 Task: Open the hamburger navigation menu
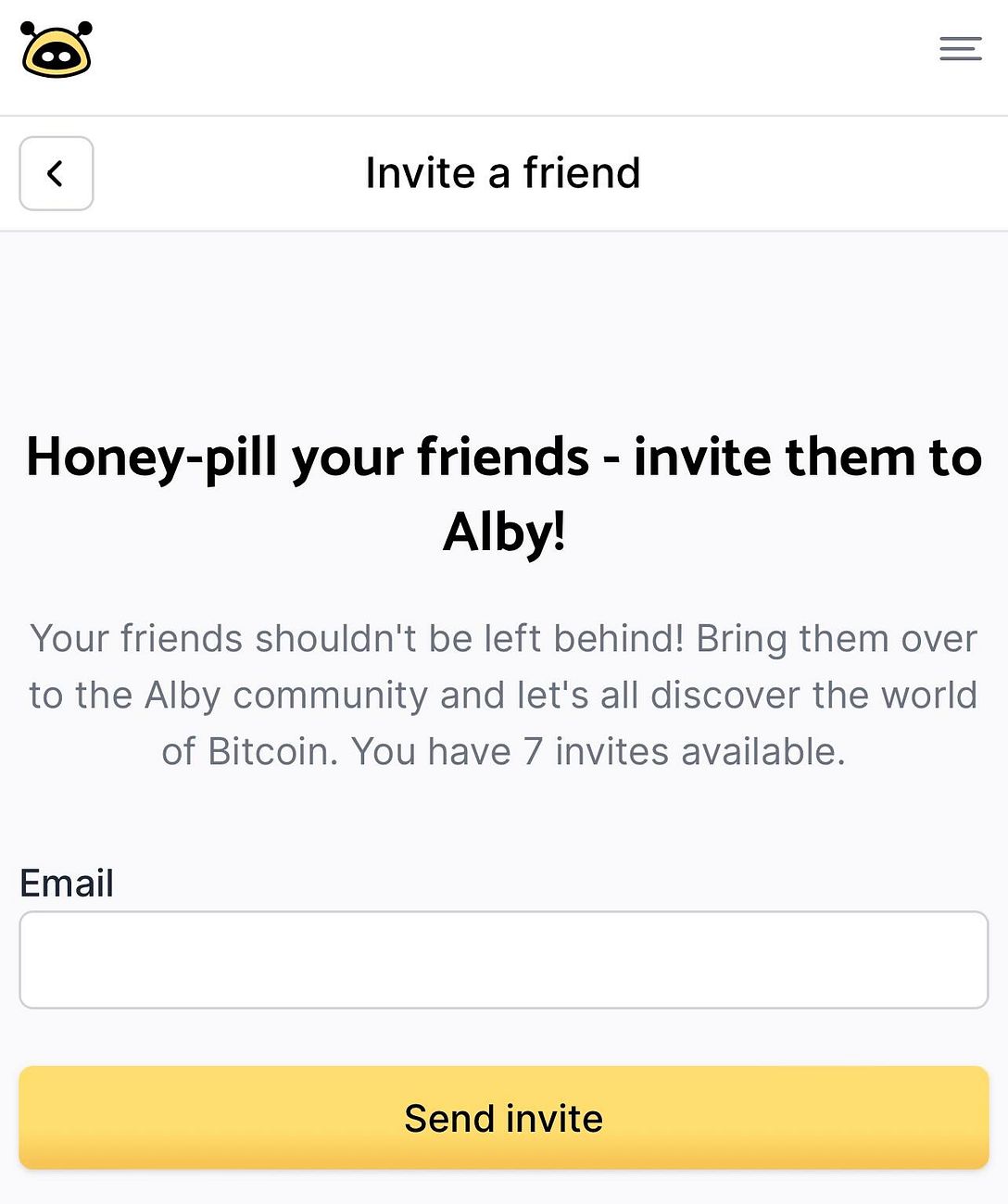(961, 48)
